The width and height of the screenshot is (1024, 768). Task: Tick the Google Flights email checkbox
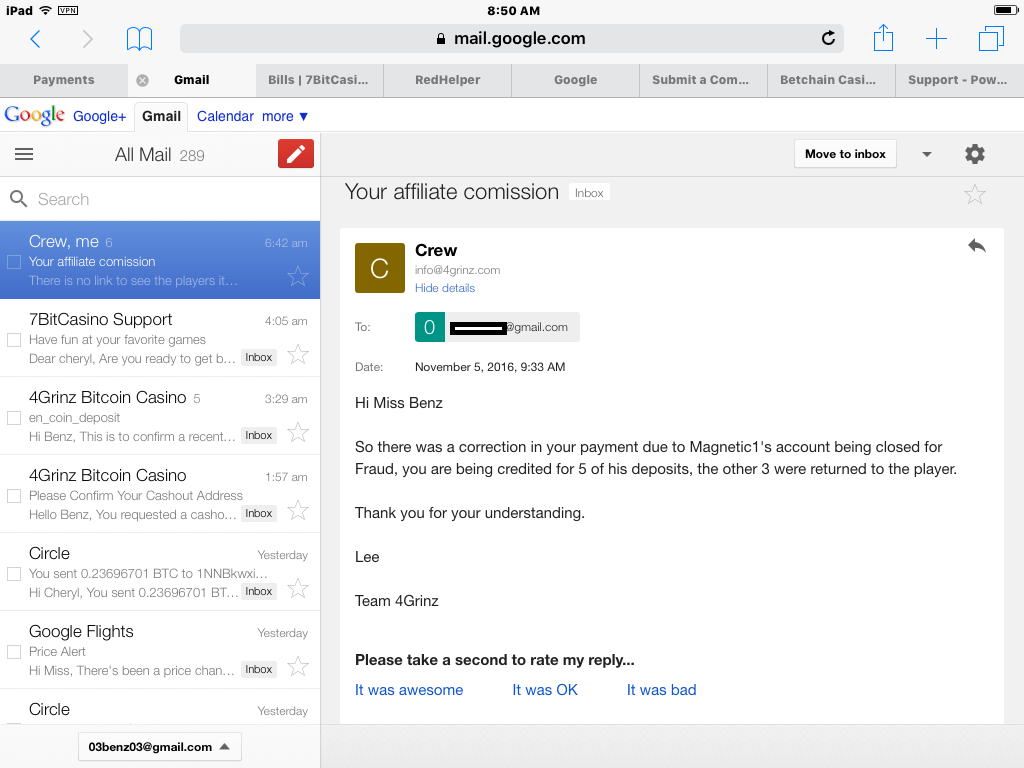(x=14, y=652)
